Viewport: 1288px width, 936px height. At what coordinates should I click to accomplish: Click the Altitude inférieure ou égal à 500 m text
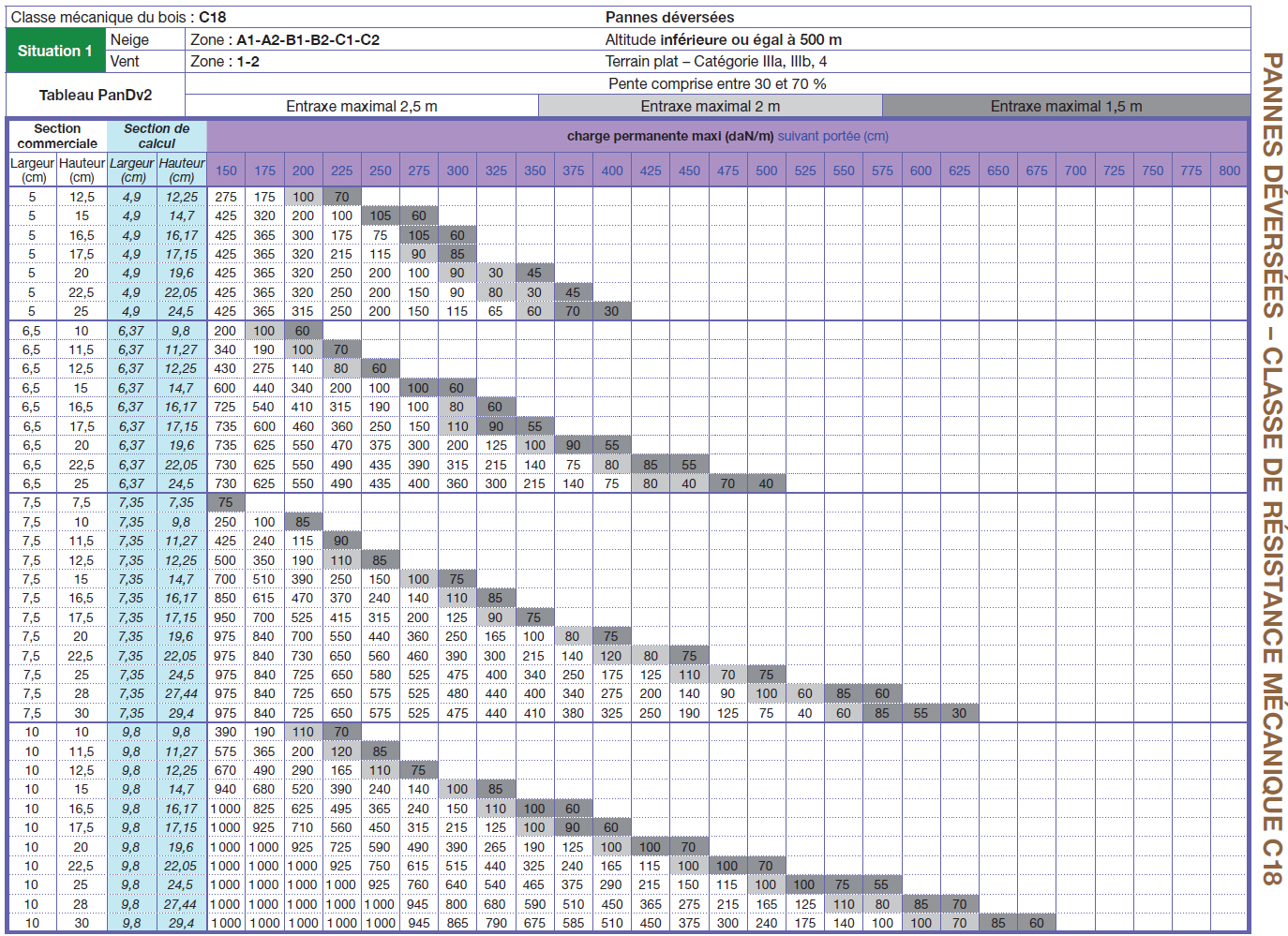pos(723,39)
